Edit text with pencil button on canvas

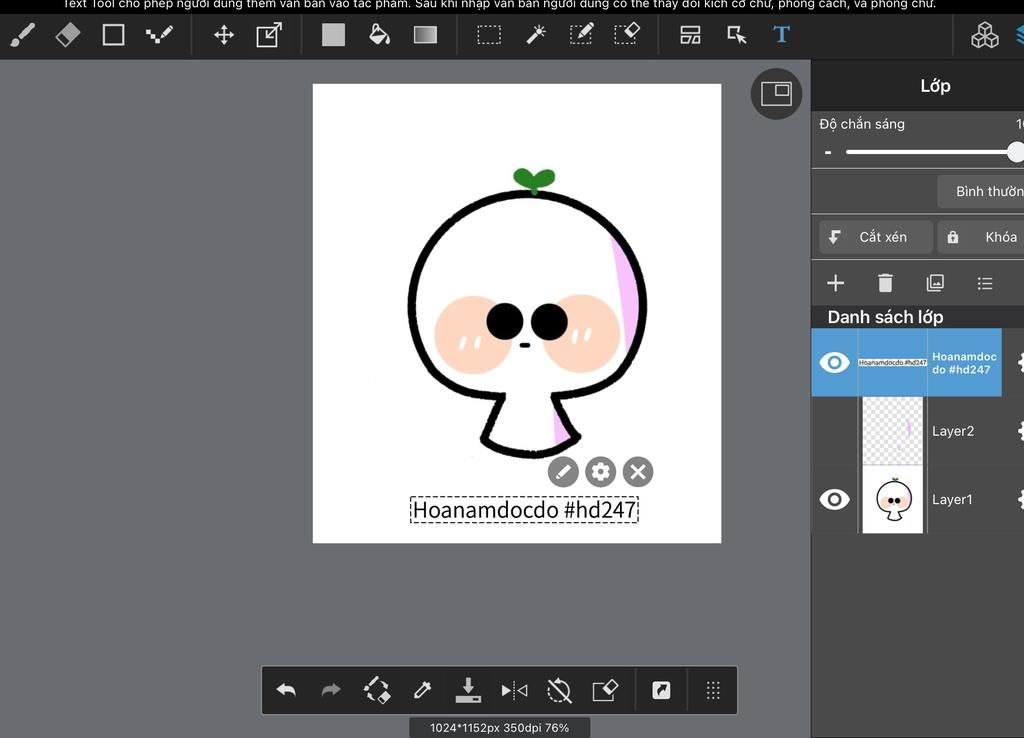(563, 472)
